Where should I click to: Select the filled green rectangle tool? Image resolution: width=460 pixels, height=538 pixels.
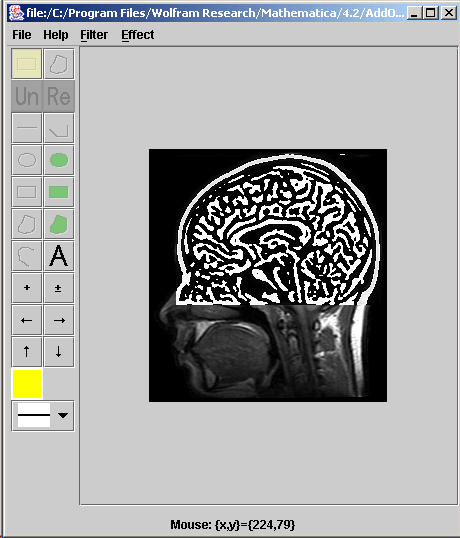[x=59, y=192]
